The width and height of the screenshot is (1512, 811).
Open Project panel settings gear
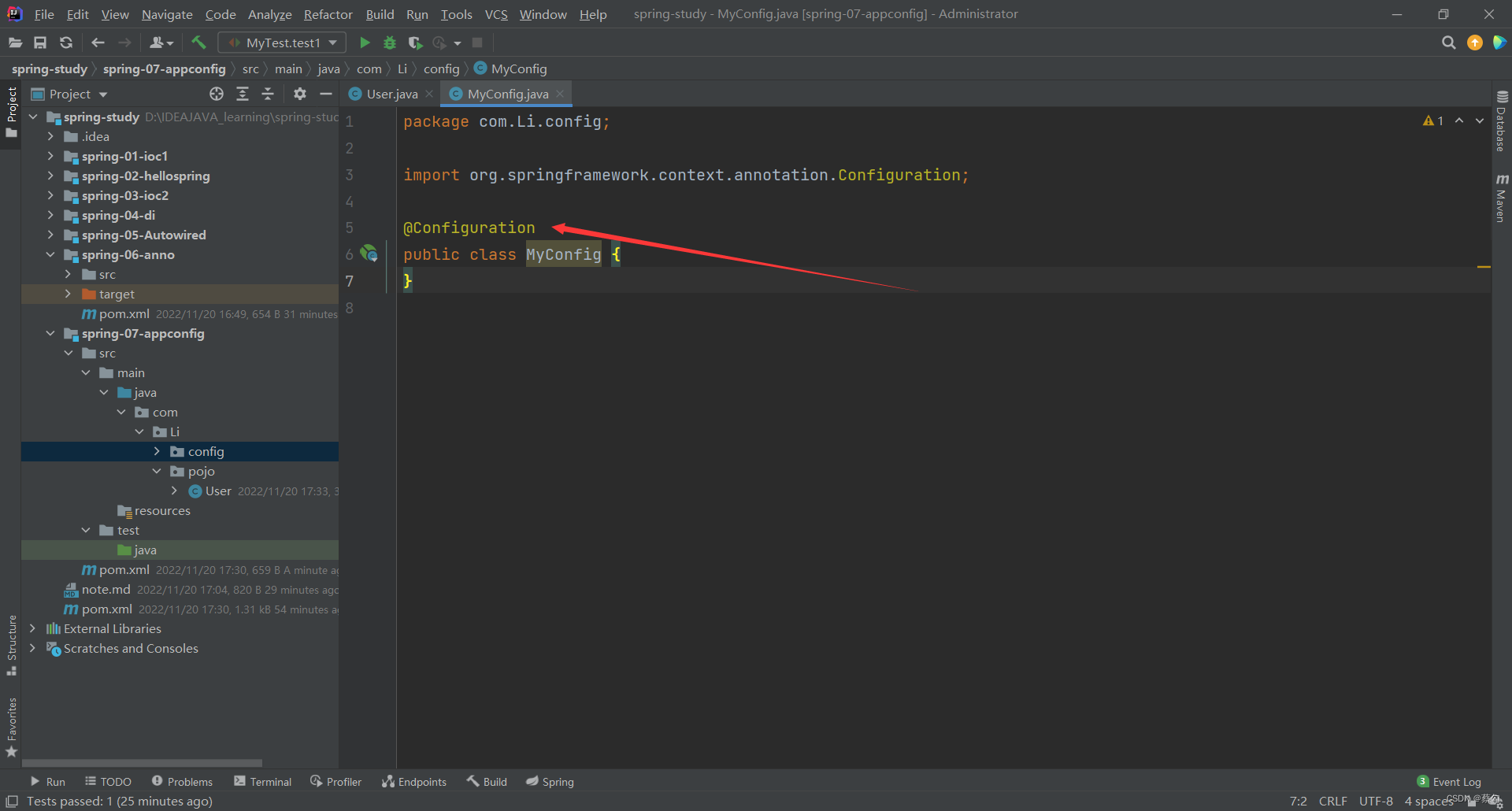[299, 94]
